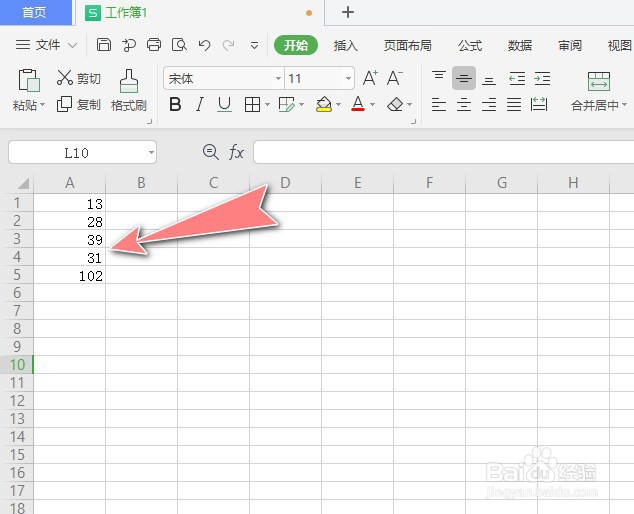Click the print icon
The width and height of the screenshot is (634, 514).
click(154, 45)
